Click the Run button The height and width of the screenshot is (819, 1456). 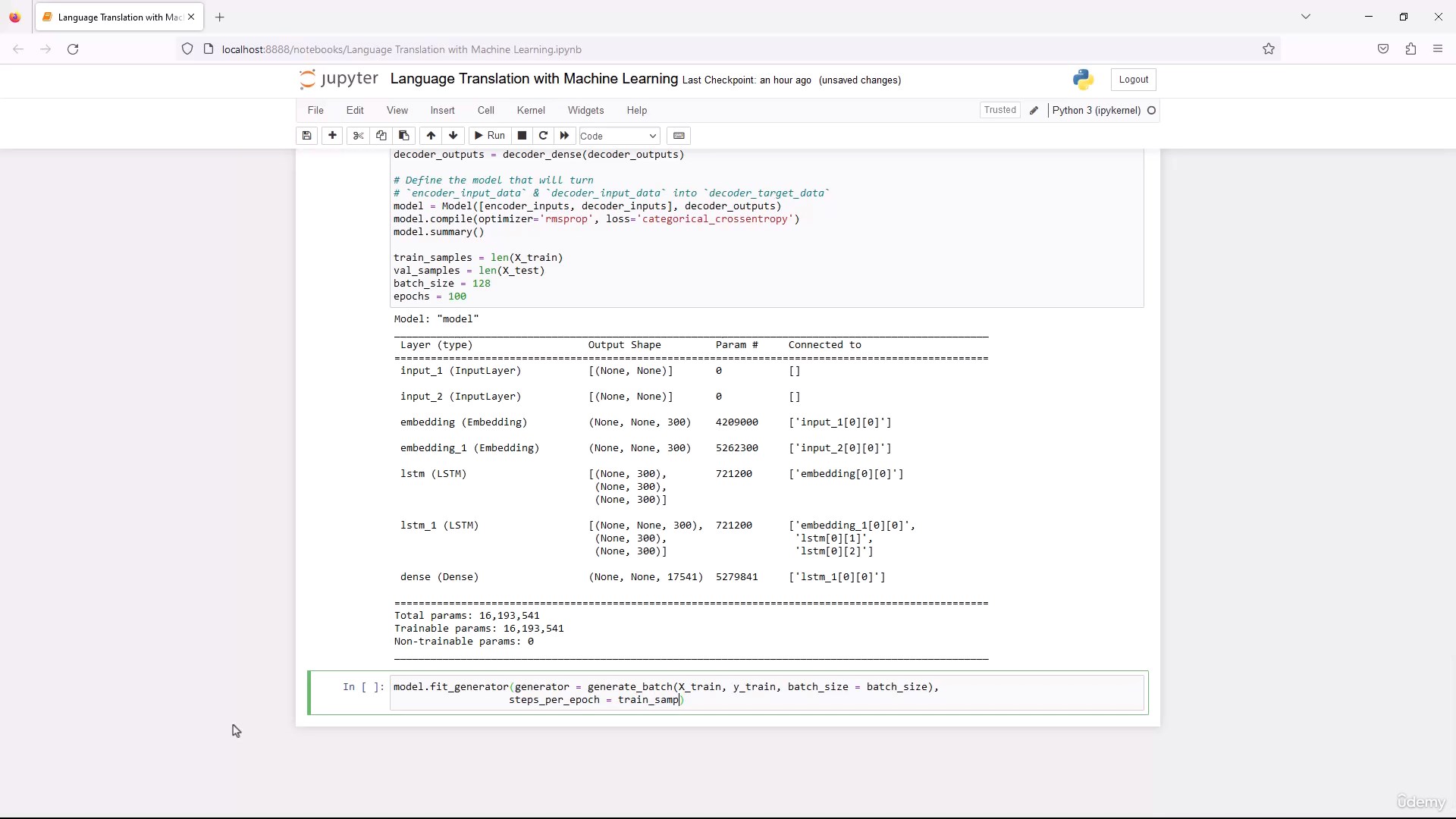click(489, 136)
